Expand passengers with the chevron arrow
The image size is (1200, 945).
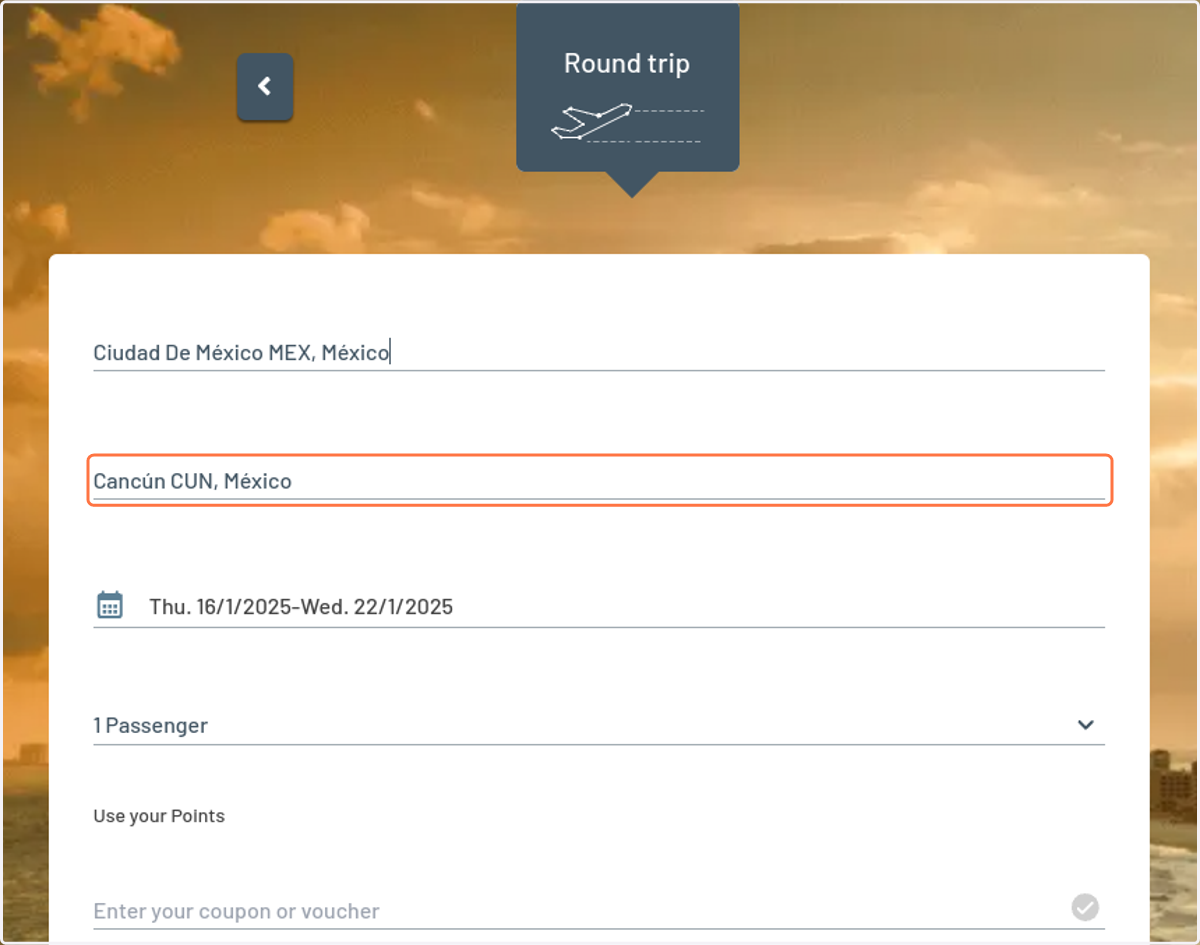tap(1086, 725)
